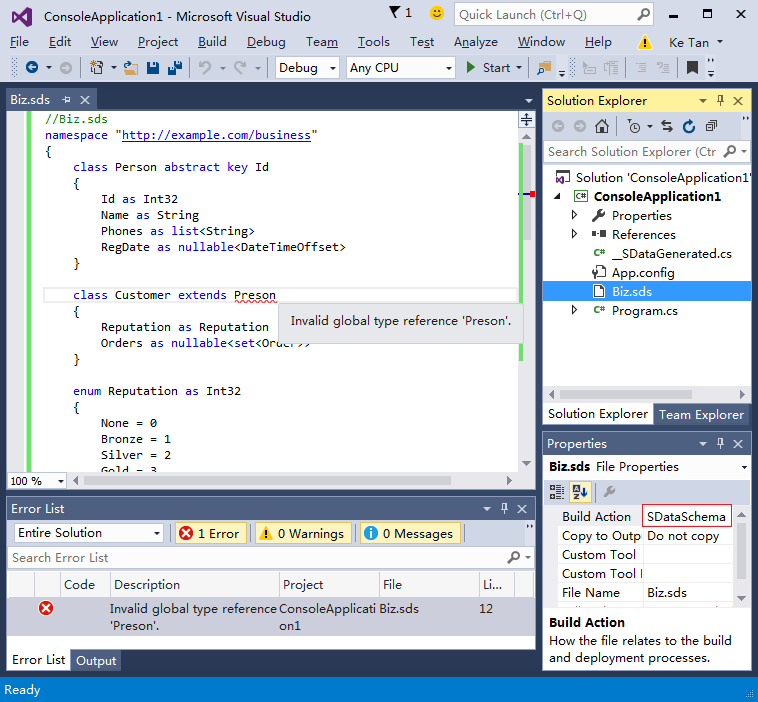This screenshot has width=758, height=702.
Task: Click Solution Explorer Sync with Active Document icon
Action: coord(667,127)
